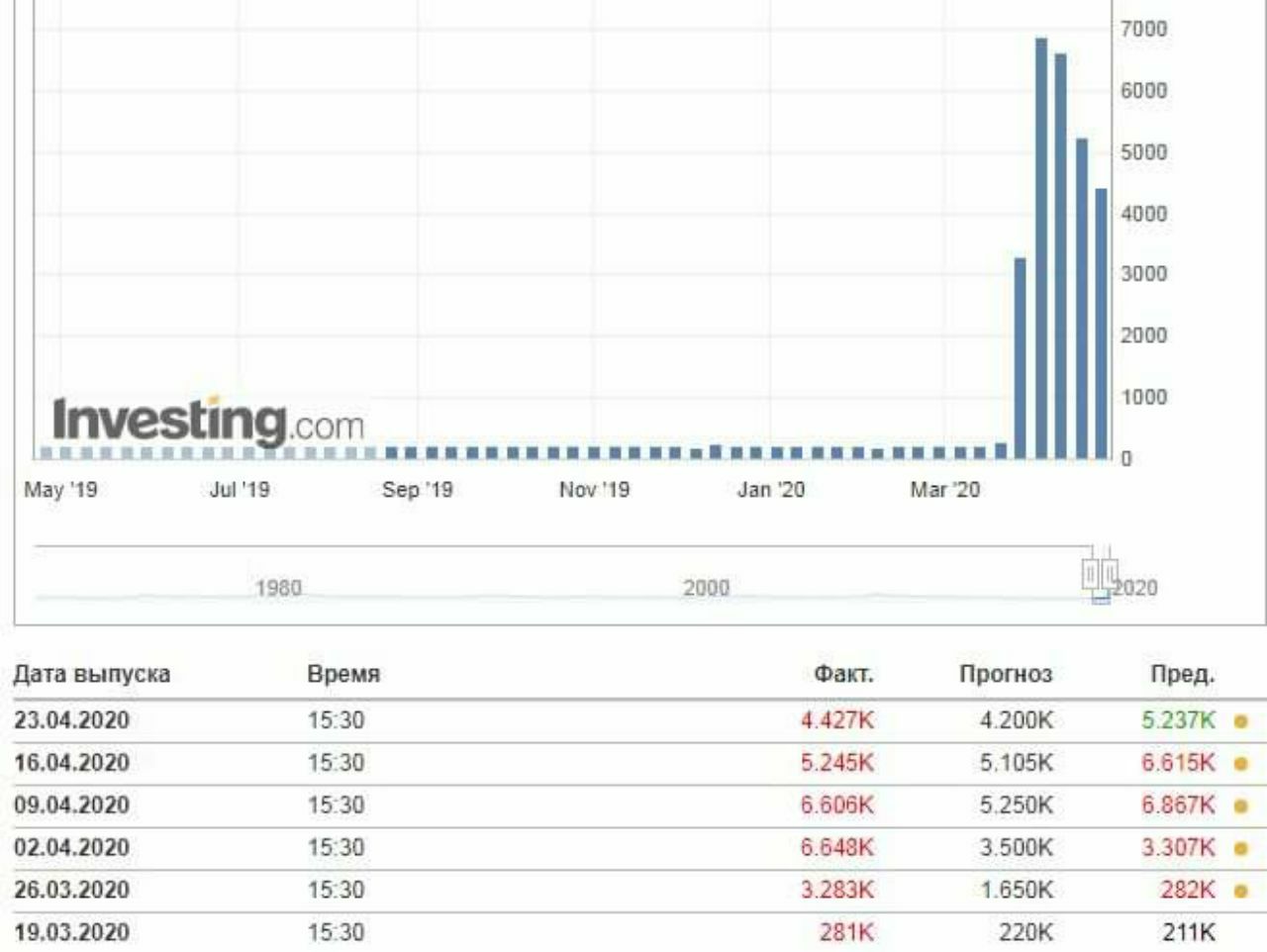Click the yellow revision dot in the 26.03.2020 row
1267x952 pixels.
(x=1240, y=892)
